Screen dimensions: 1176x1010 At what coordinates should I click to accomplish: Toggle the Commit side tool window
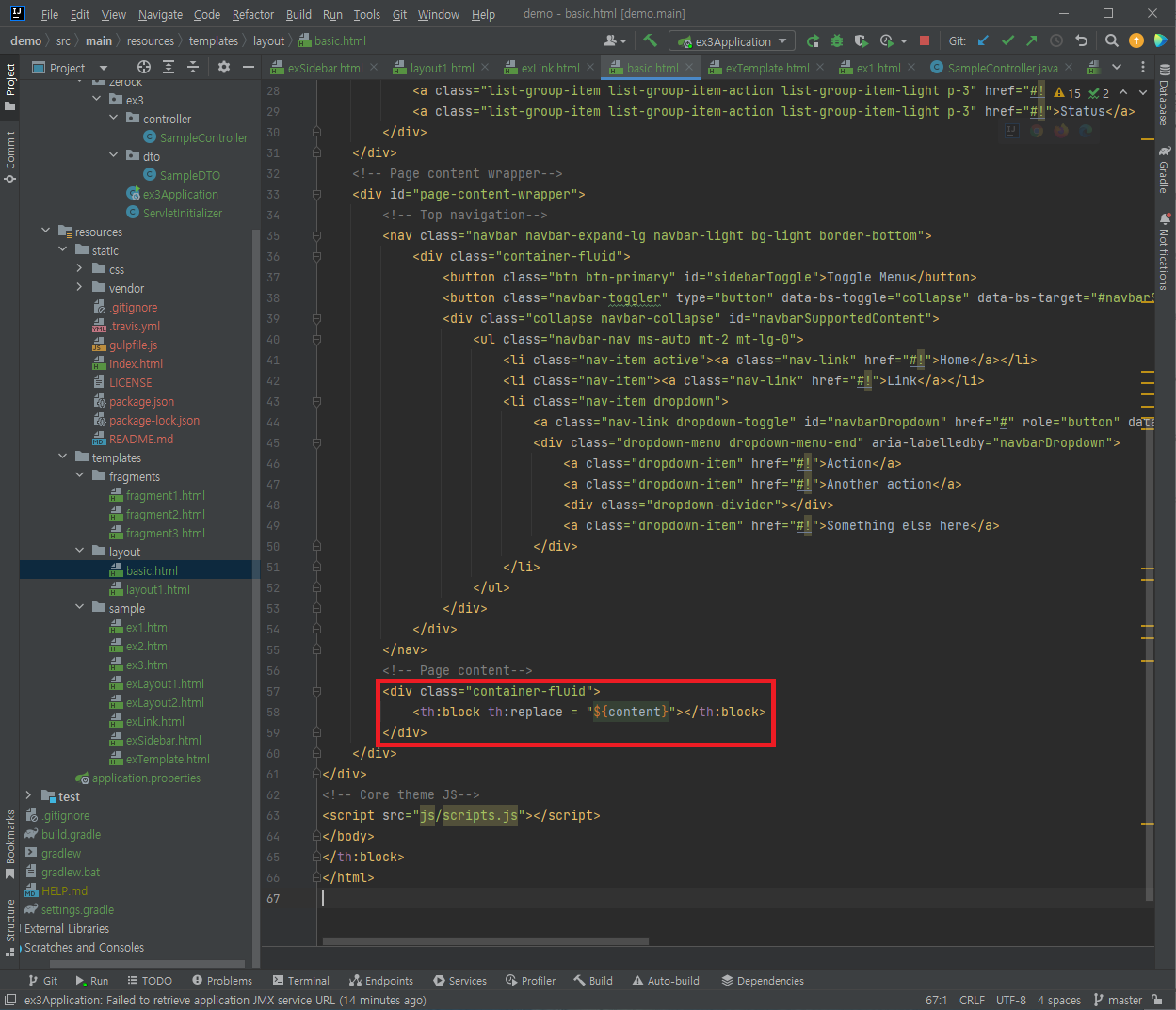click(10, 156)
